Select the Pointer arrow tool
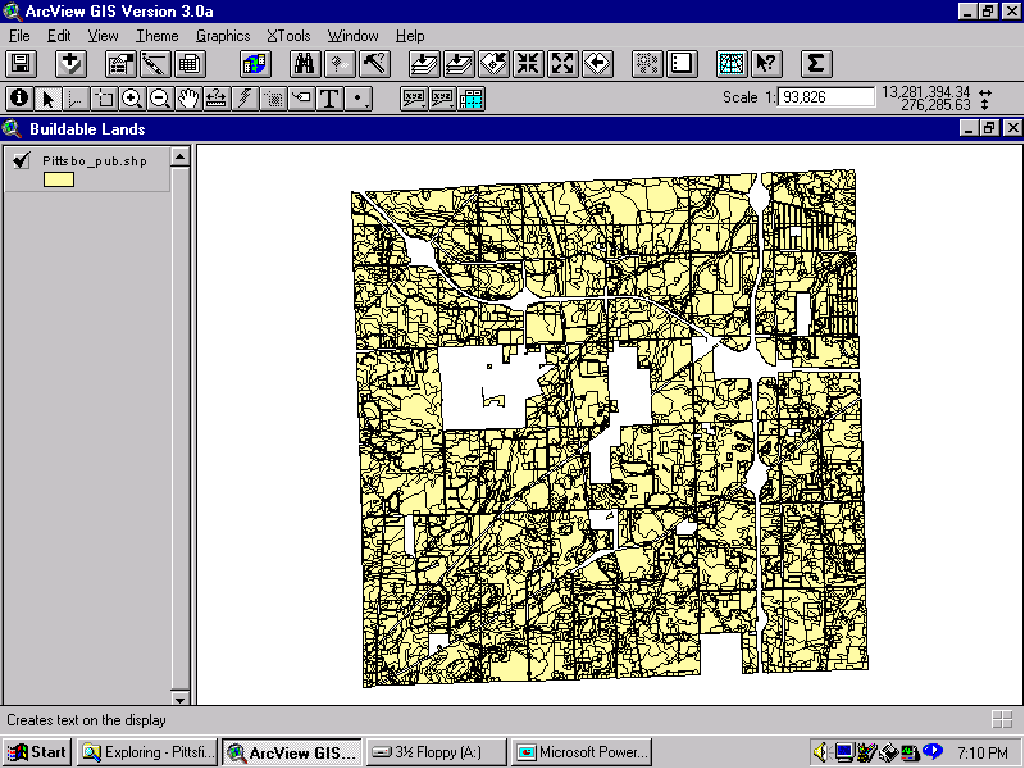1024x768 pixels. point(47,99)
